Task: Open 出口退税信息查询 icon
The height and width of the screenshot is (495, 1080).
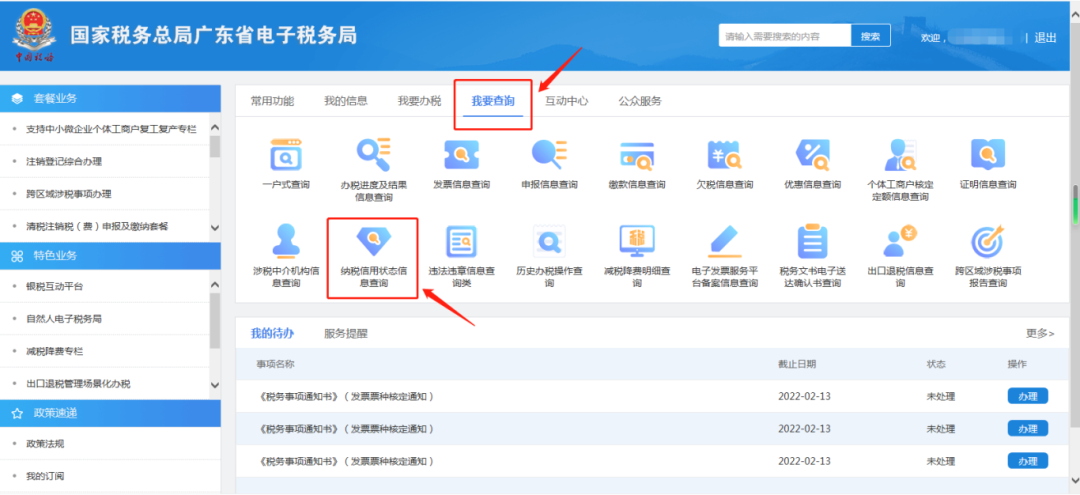Action: point(900,242)
